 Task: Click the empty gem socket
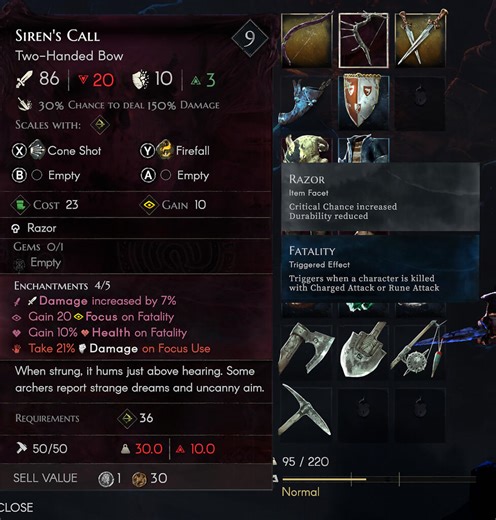tap(37, 263)
